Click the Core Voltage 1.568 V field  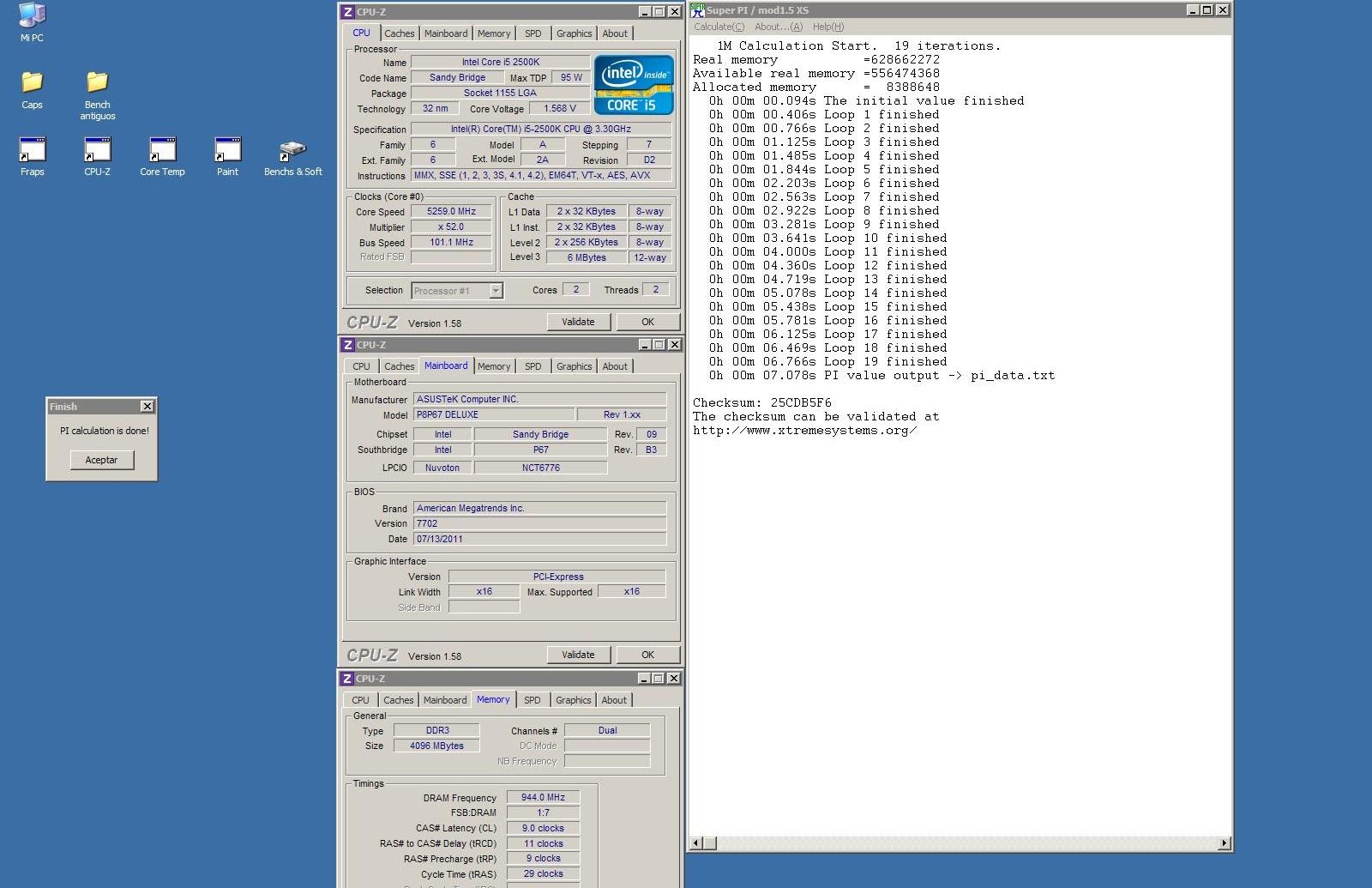560,108
